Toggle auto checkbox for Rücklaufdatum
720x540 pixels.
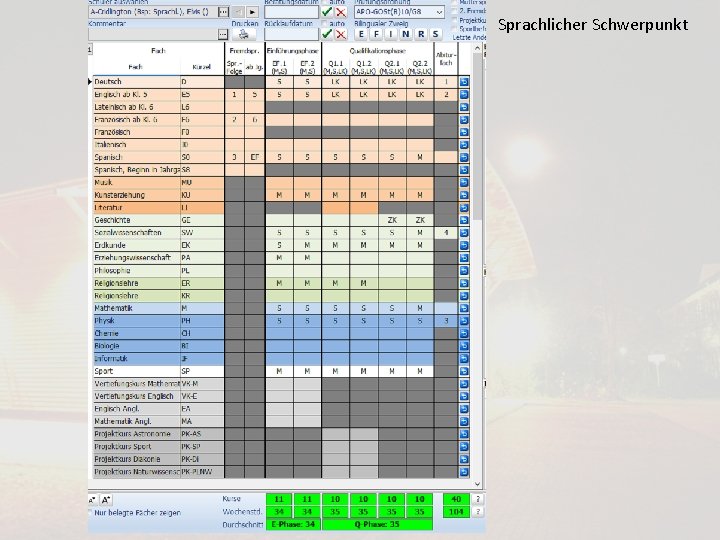tap(325, 23)
